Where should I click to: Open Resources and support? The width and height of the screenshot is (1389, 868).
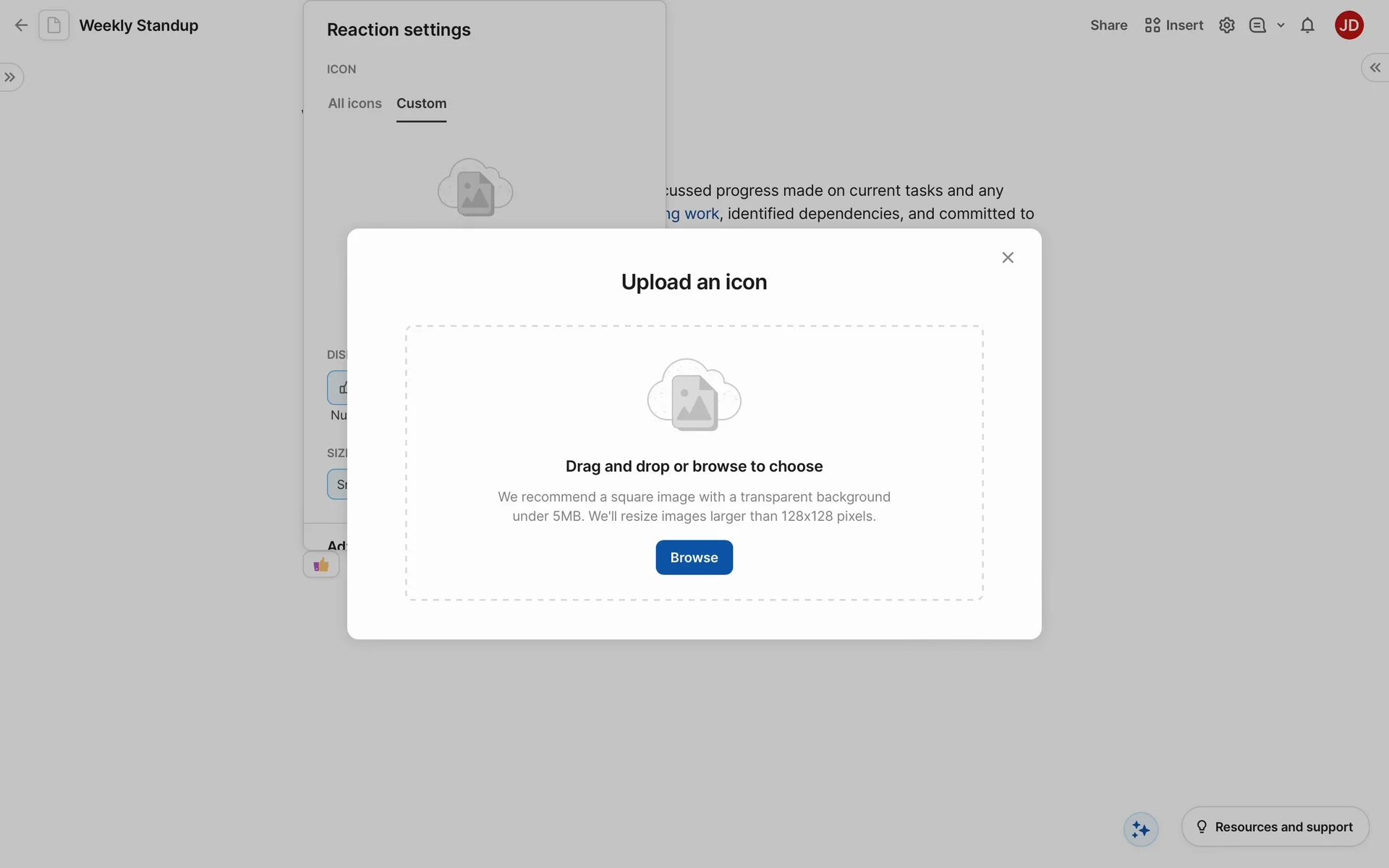coord(1275,827)
